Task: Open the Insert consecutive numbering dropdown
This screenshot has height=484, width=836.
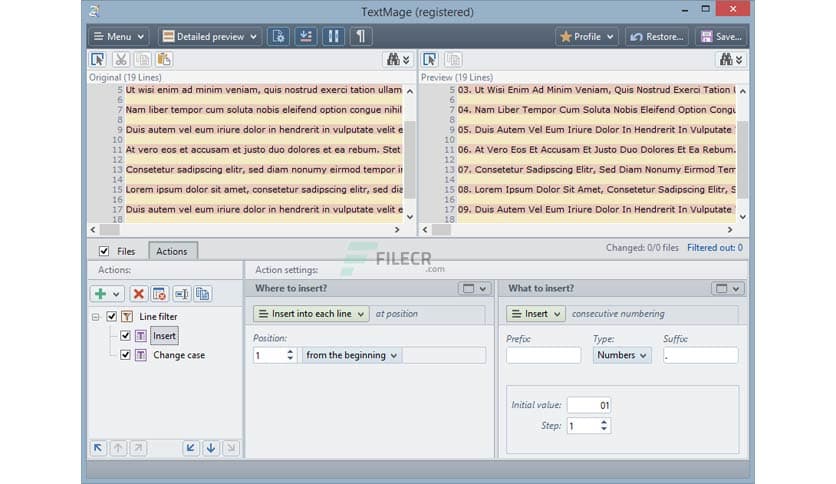Action: (x=535, y=314)
